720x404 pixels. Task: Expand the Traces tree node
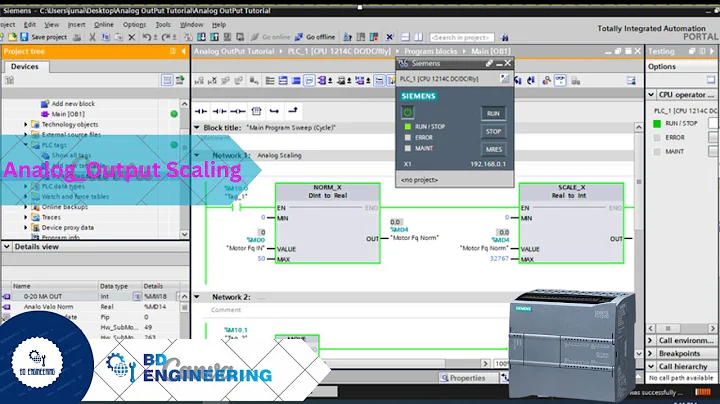coord(26,217)
